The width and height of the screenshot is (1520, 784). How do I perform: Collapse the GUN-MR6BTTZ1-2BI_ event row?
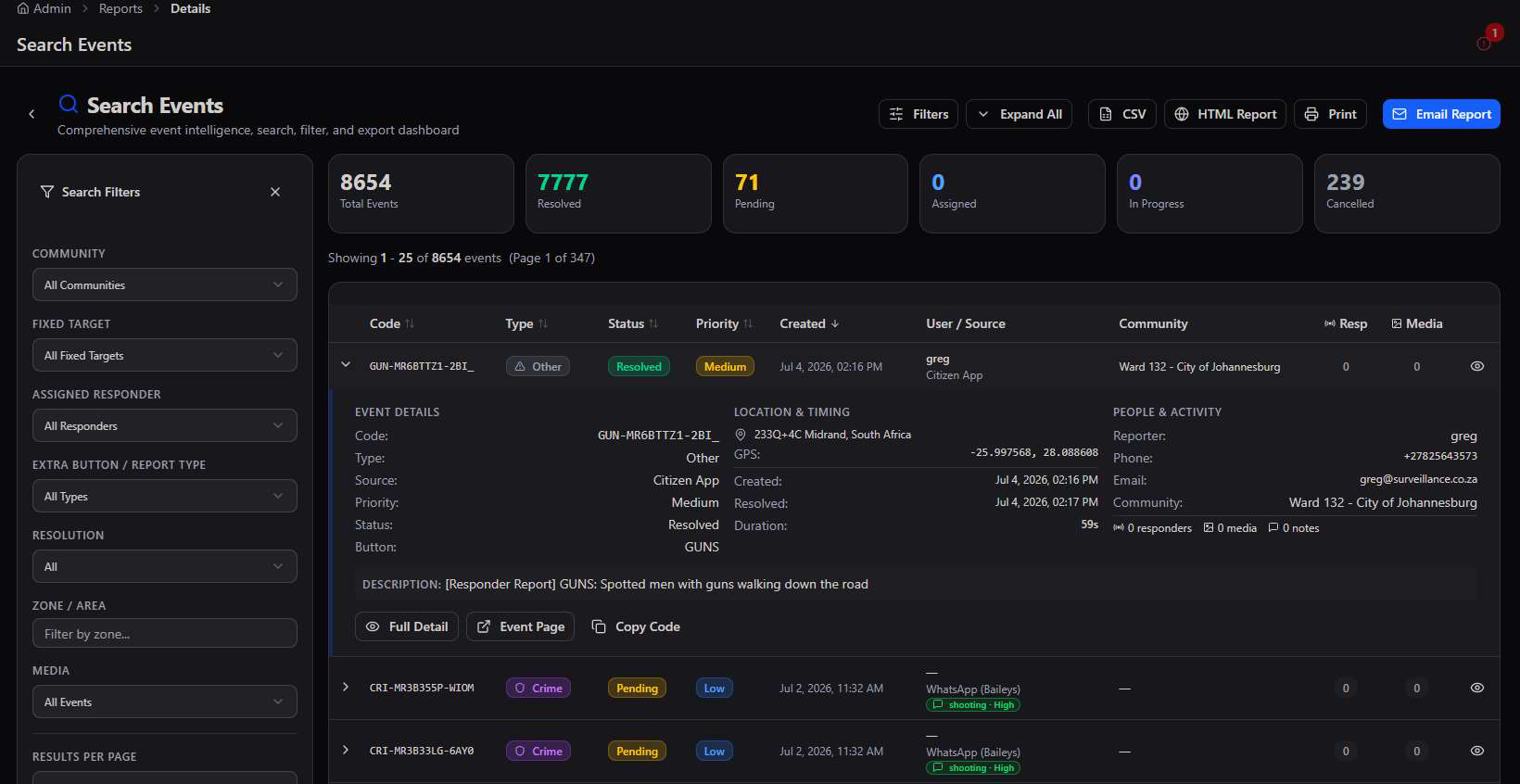[x=346, y=365]
